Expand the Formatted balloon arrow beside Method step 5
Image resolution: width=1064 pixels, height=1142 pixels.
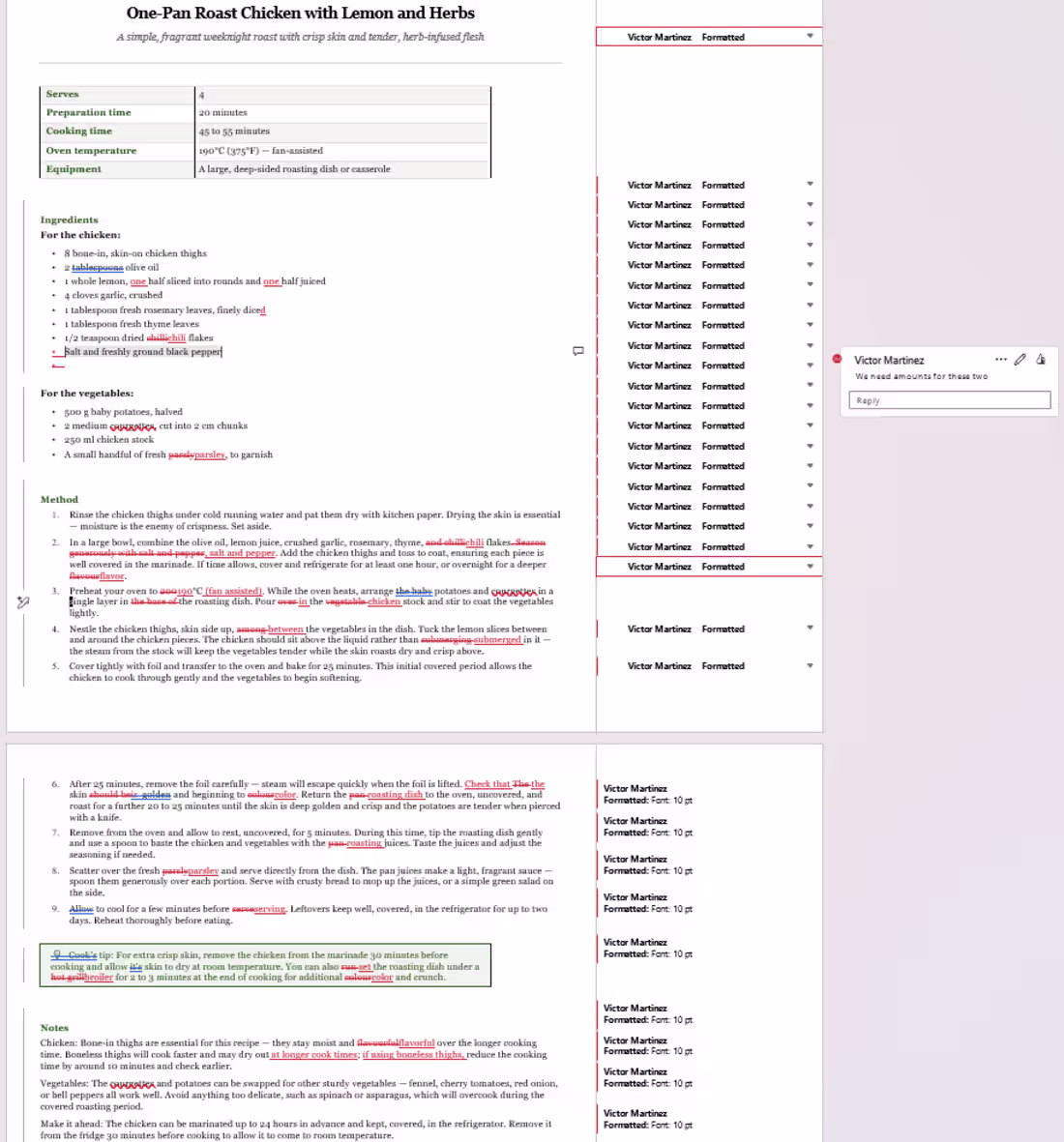click(810, 666)
